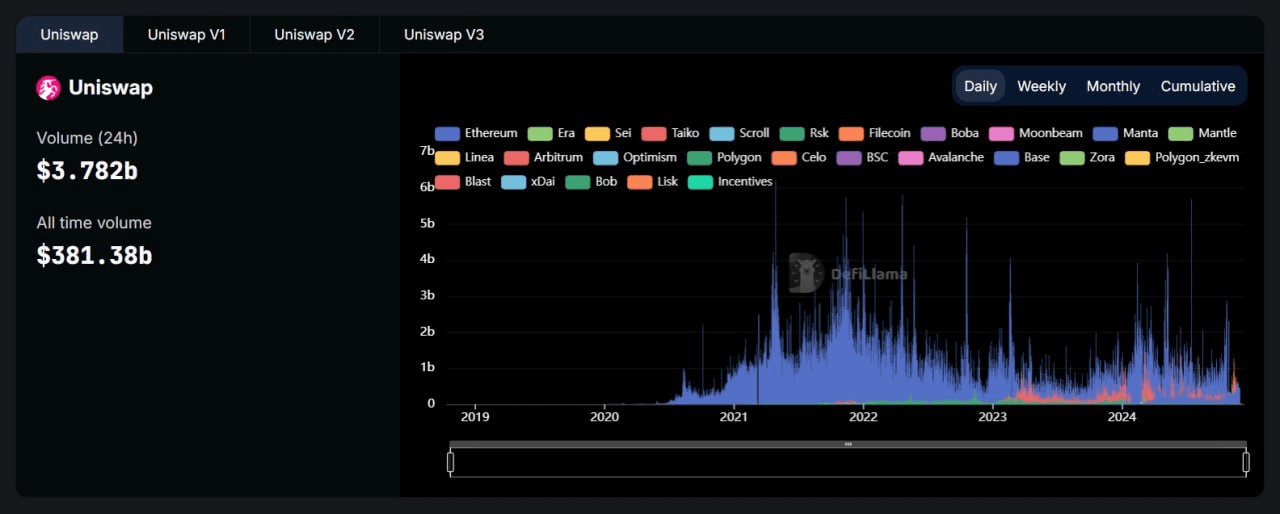Hide the Polygon chain series

pos(724,157)
